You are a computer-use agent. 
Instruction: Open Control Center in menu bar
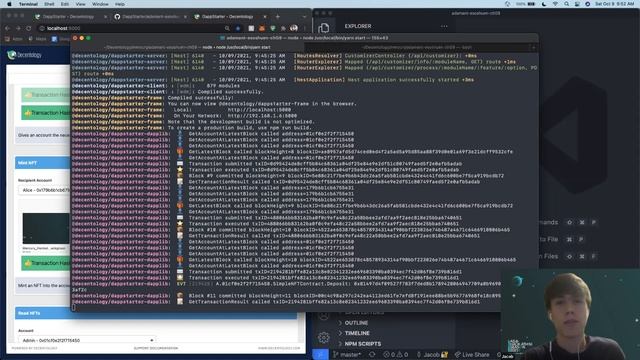pos(577,4)
